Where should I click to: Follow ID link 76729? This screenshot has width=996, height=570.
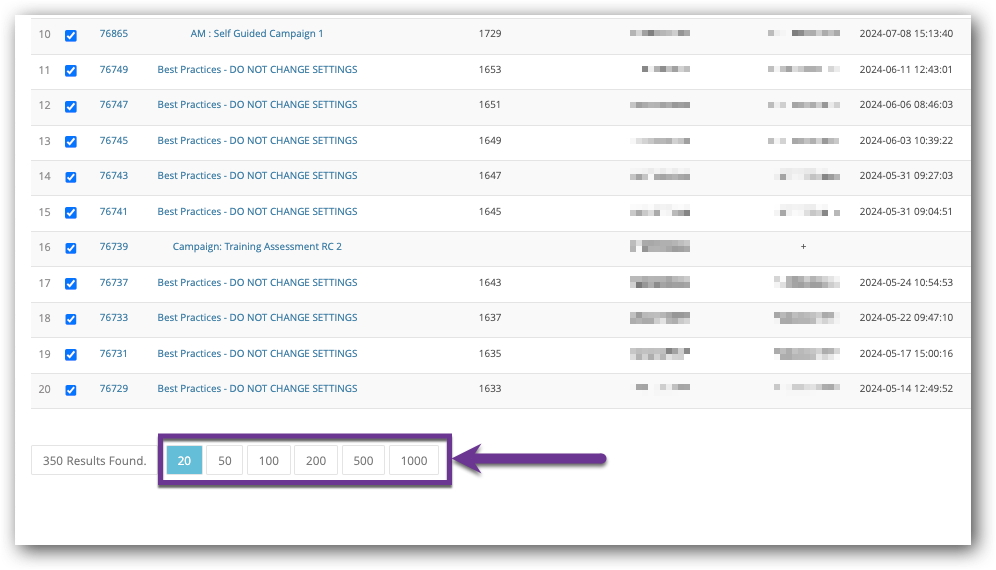(x=114, y=388)
